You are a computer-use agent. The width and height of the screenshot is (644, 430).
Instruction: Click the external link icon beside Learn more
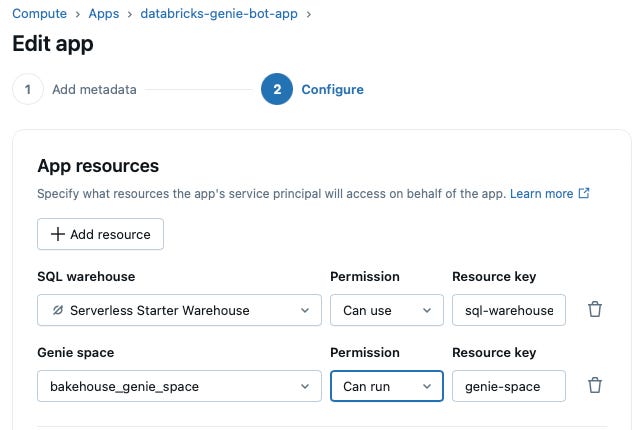[585, 193]
